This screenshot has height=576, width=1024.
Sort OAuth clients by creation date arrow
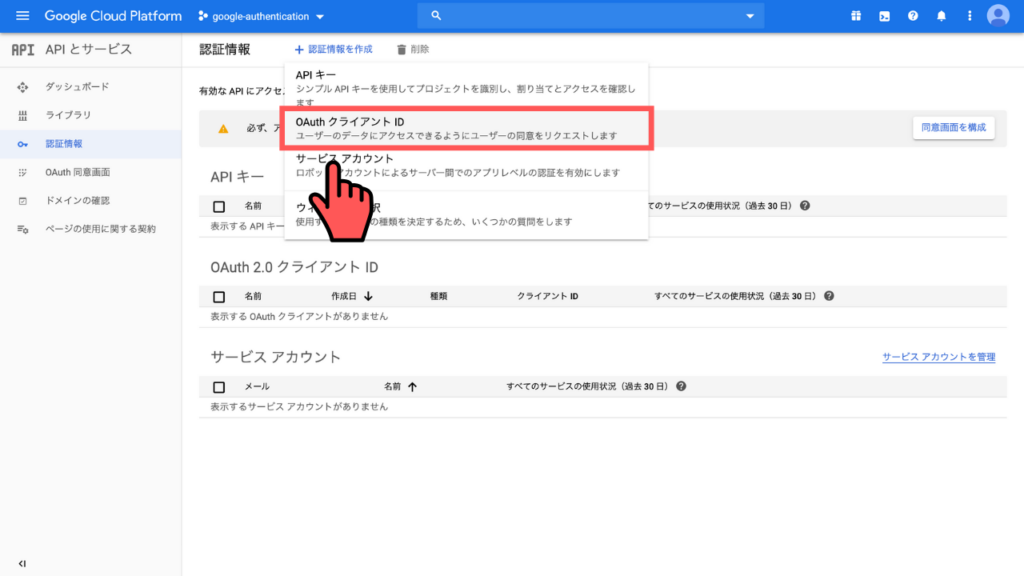point(368,296)
